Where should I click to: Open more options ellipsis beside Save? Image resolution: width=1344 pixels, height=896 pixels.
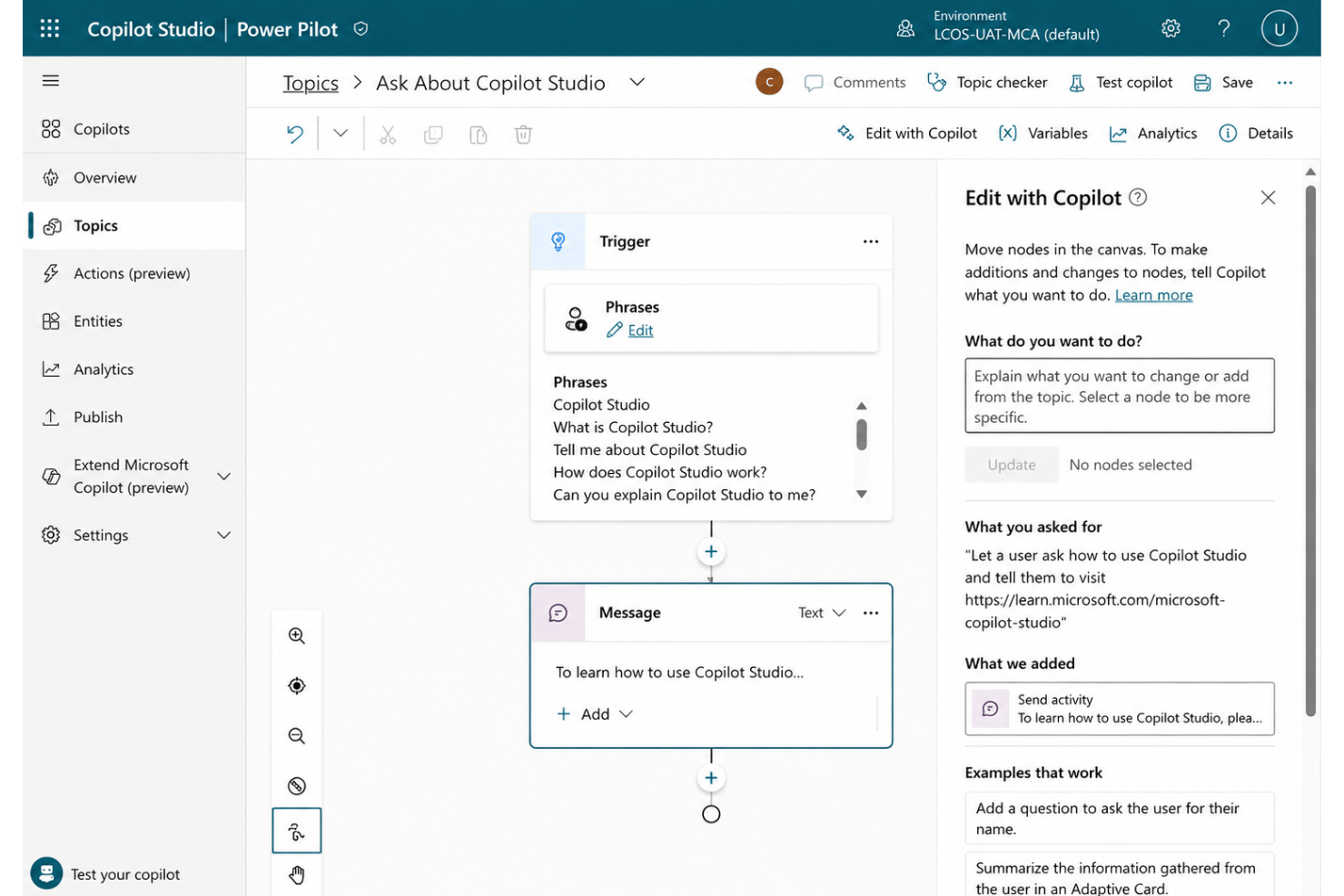pos(1285,83)
